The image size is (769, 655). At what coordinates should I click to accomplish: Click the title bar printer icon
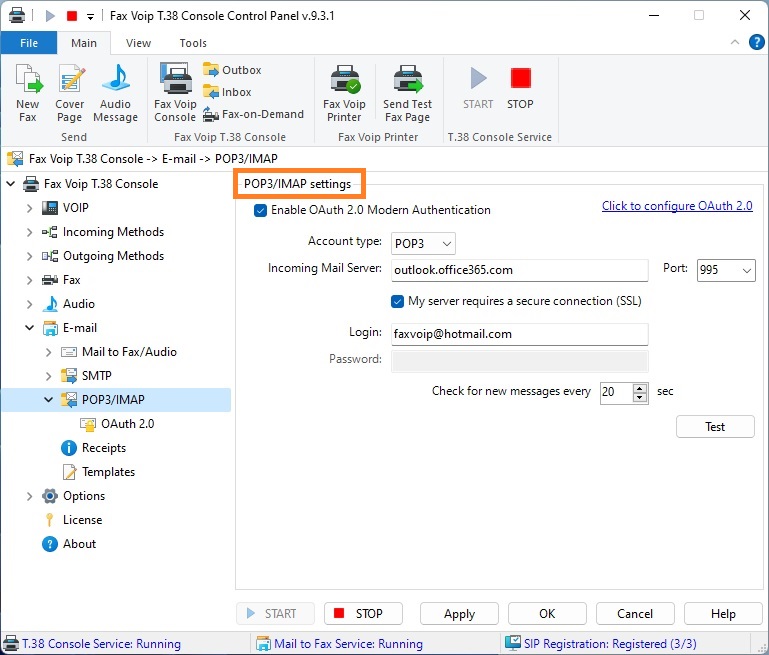[x=17, y=16]
